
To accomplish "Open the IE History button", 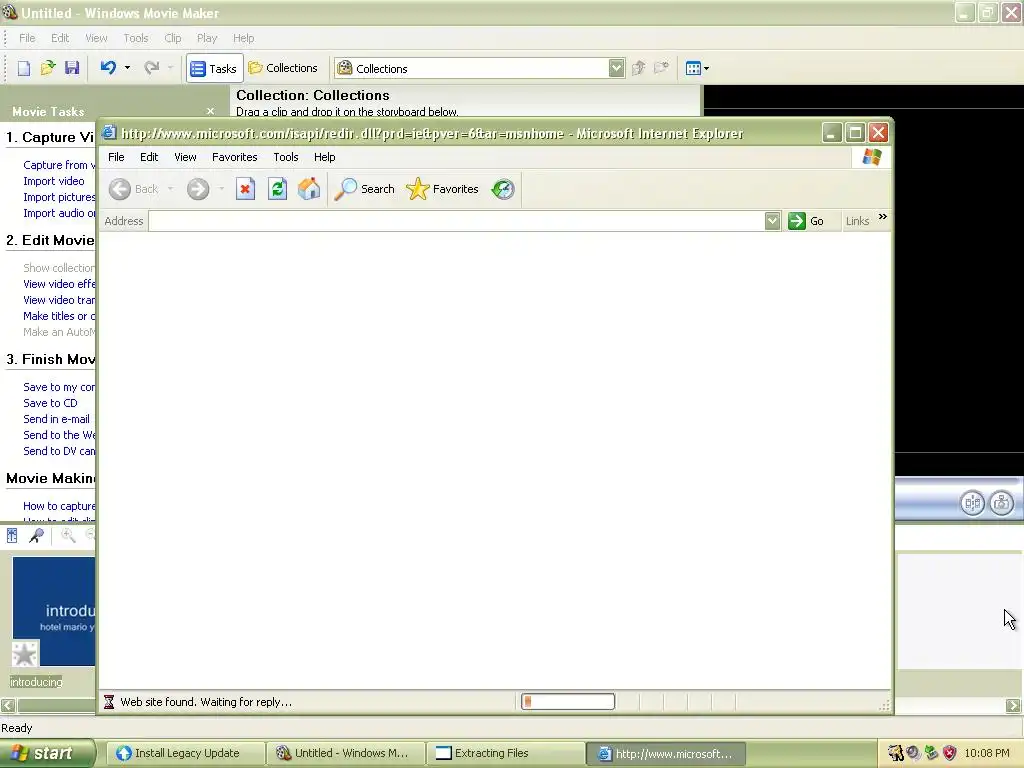I will click(503, 189).
